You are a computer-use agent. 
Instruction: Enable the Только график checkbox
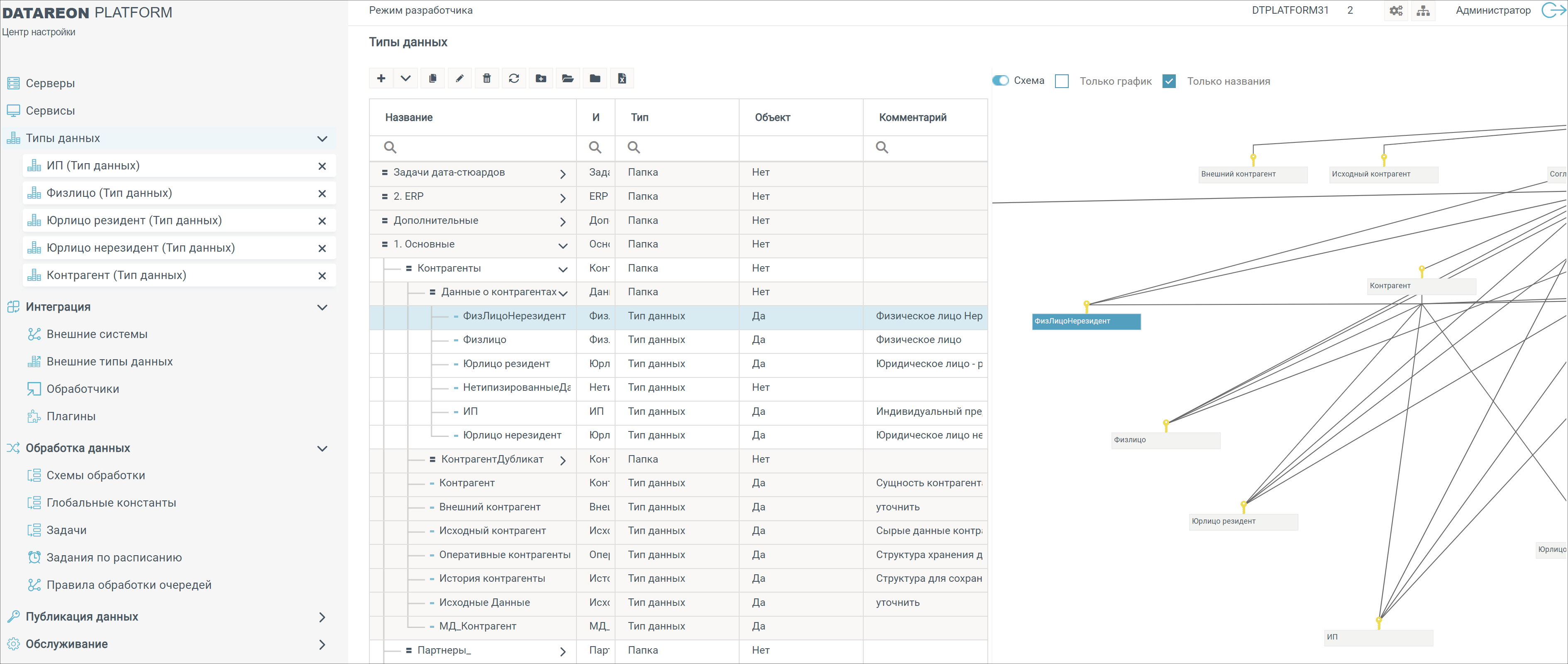[1062, 82]
